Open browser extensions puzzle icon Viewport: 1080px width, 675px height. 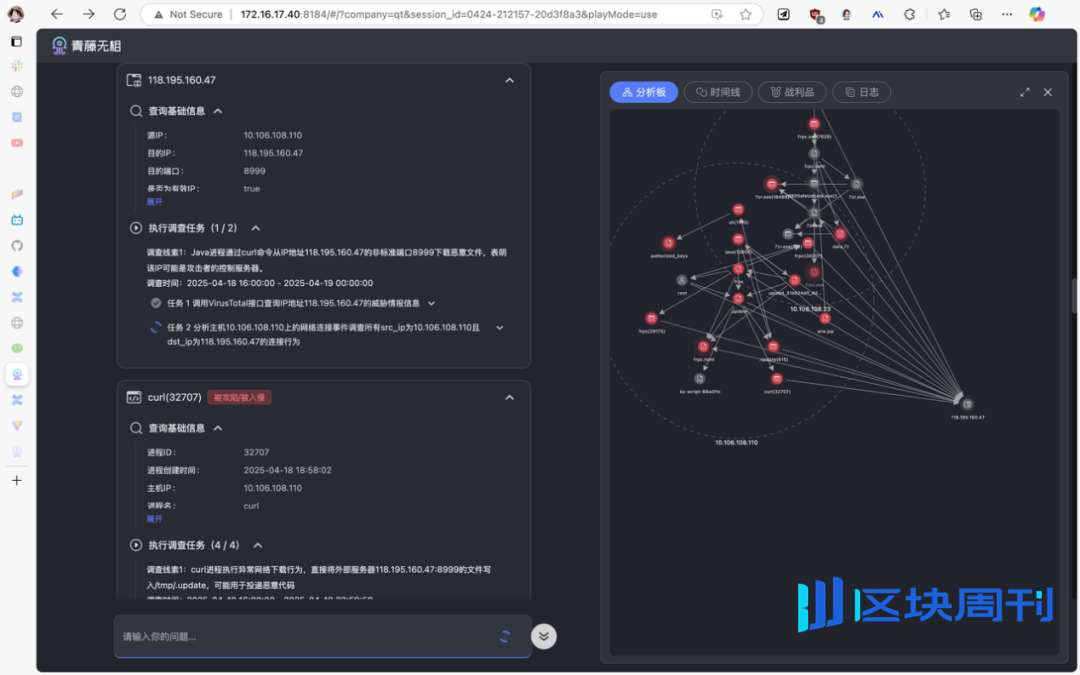(x=909, y=14)
